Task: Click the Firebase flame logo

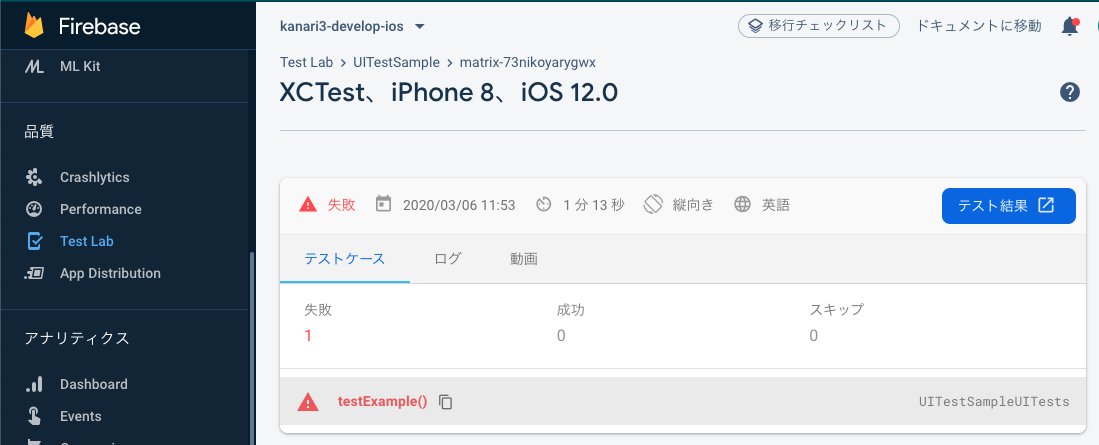Action: point(34,26)
